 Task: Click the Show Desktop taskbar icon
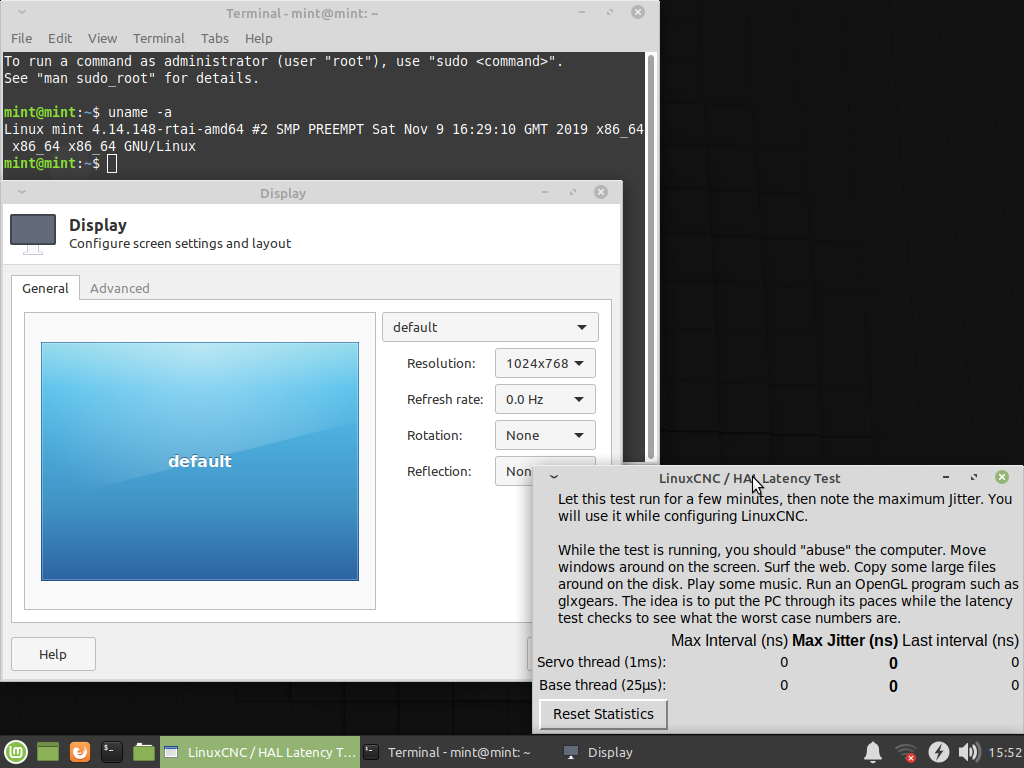[x=48, y=752]
